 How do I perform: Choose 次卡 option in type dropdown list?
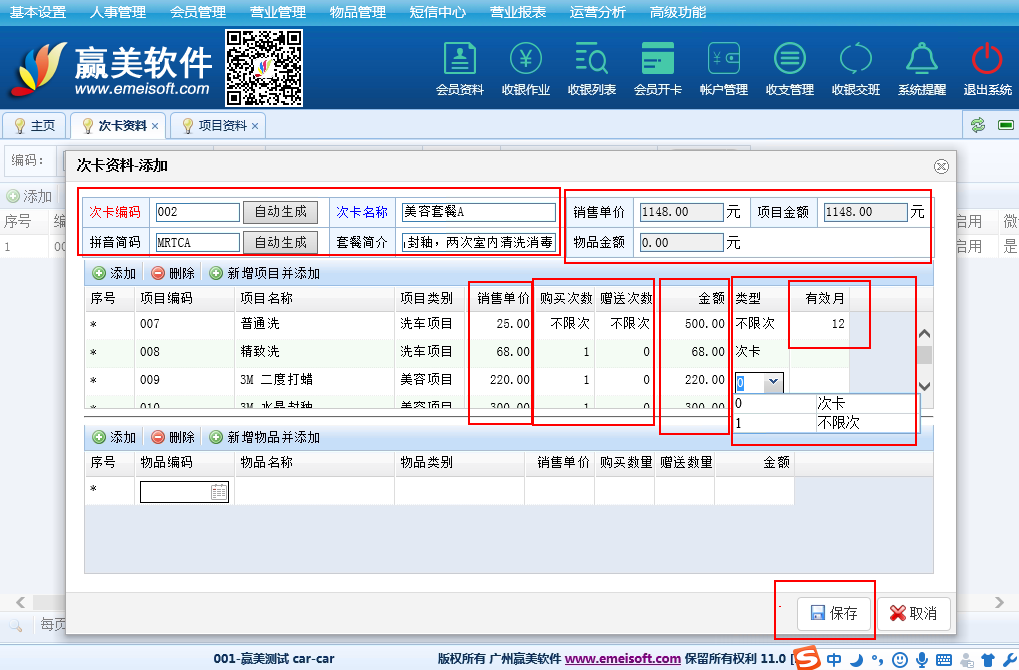(831, 403)
